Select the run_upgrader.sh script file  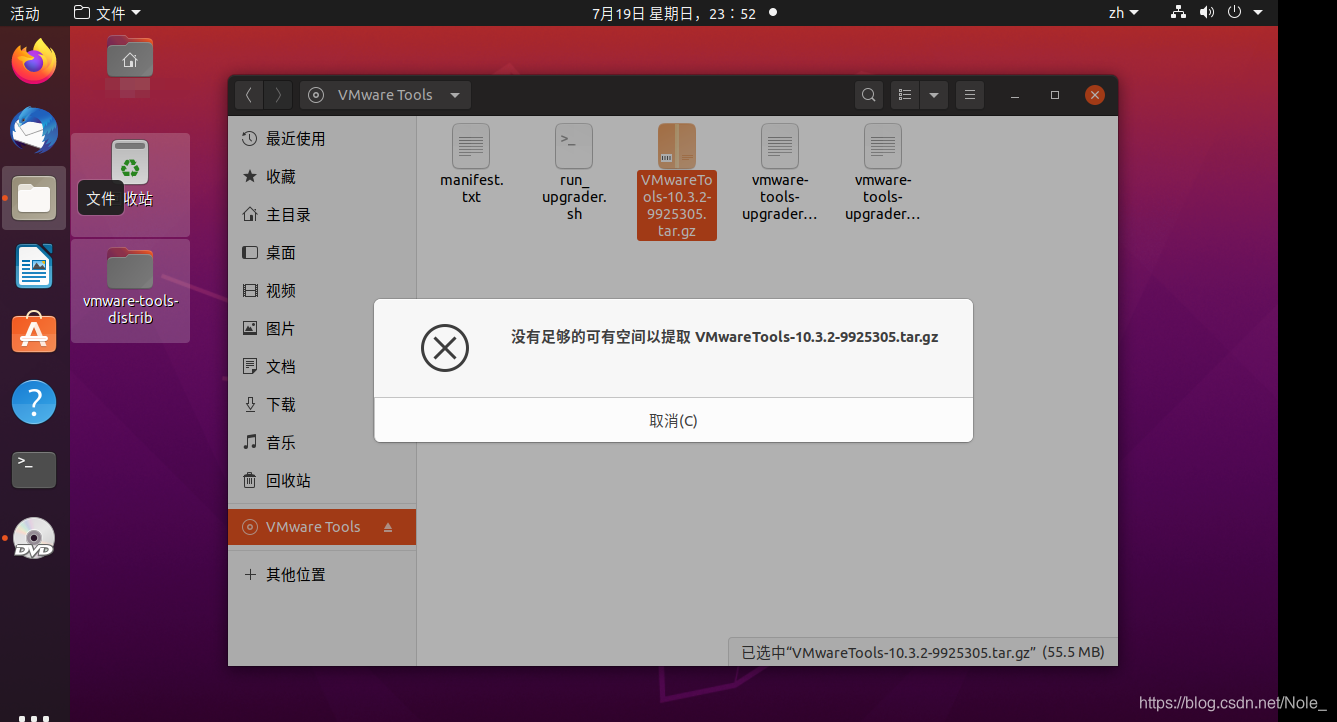[574, 172]
